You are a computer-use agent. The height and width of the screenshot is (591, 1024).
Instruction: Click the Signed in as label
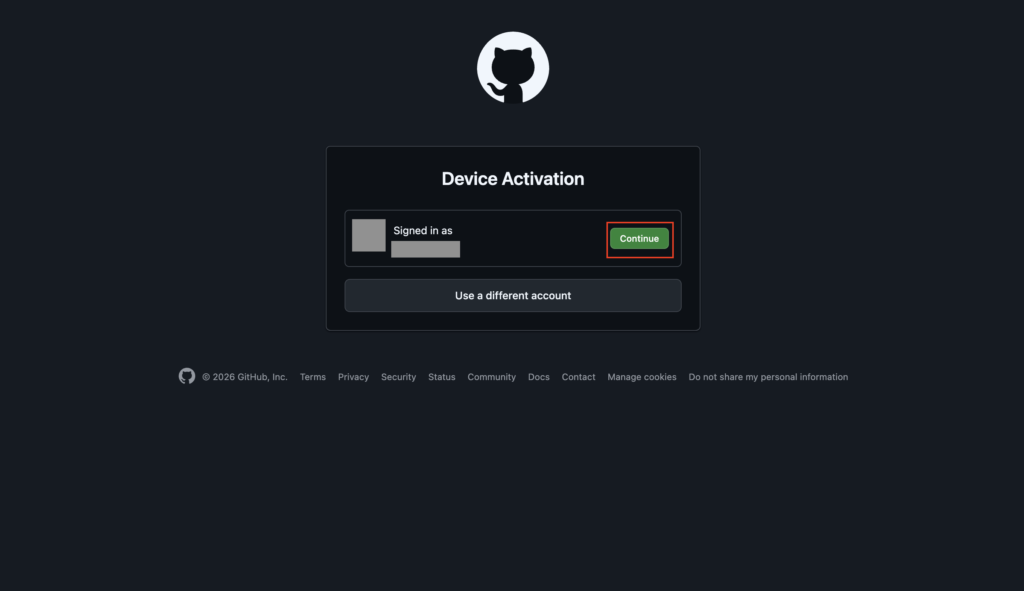422,231
